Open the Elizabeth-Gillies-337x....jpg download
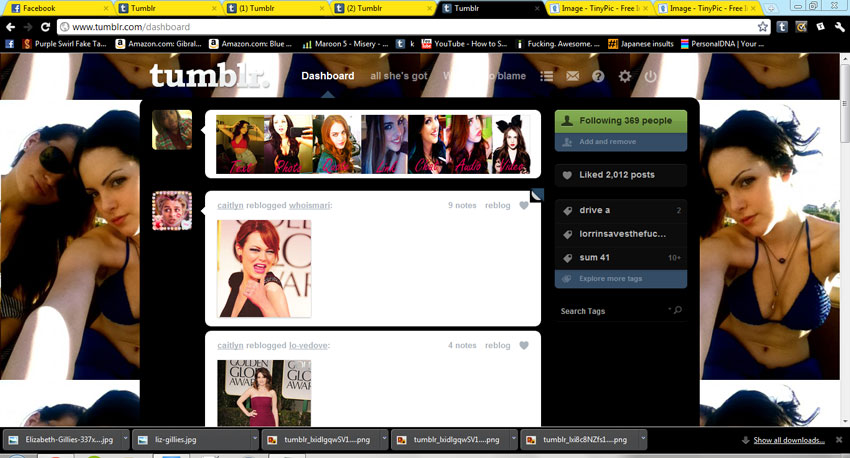The image size is (850, 458). 61,440
